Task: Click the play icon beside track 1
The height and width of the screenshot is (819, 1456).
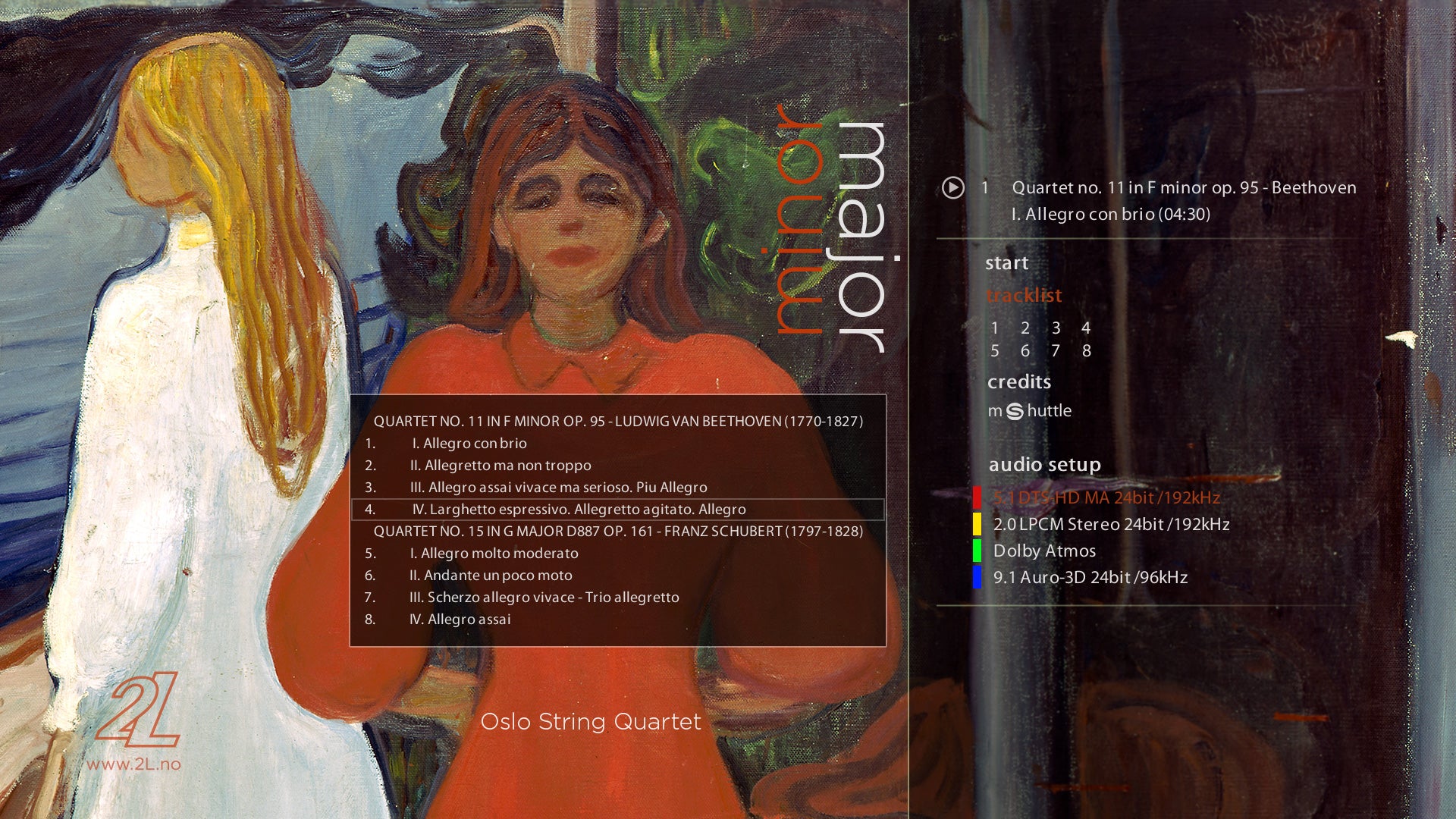Action: point(953,187)
